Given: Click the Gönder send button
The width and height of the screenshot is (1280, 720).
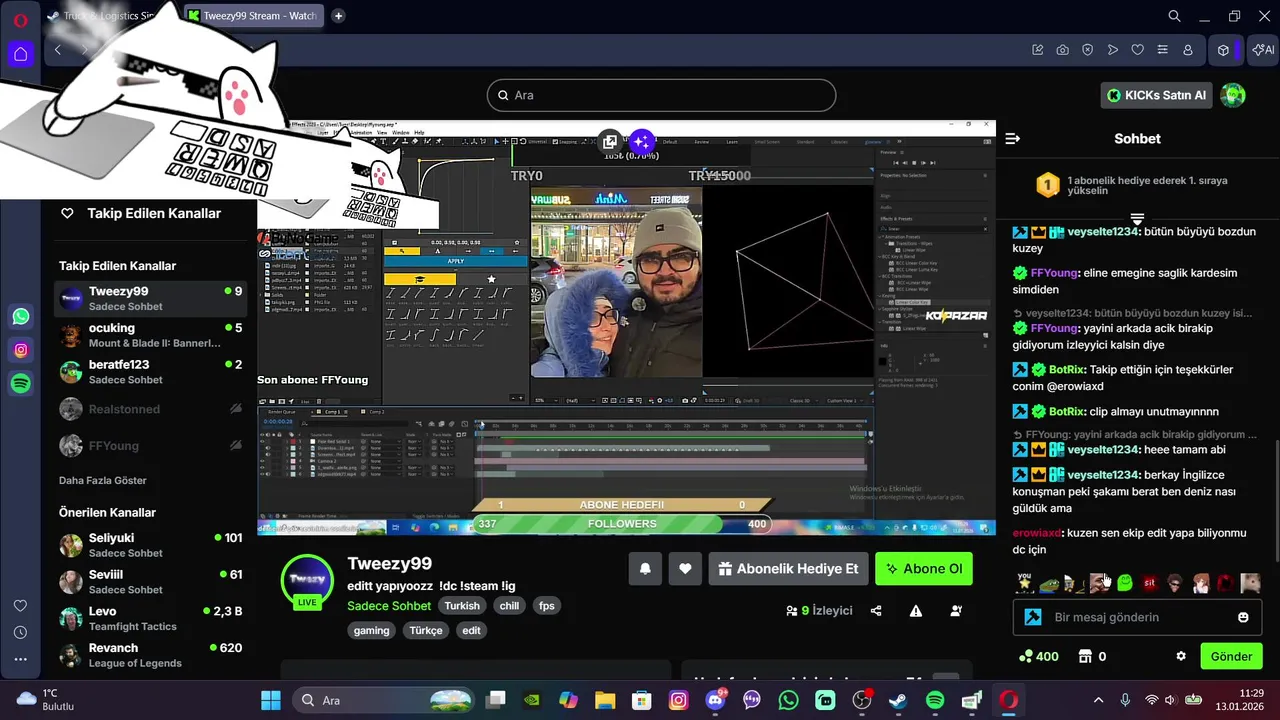Looking at the screenshot, I should 1231,657.
